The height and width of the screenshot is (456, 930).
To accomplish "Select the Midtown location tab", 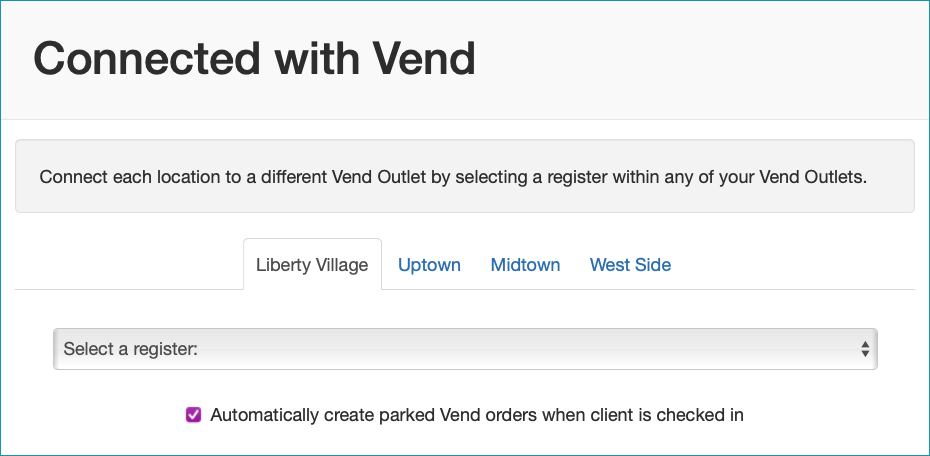I will coord(525,265).
